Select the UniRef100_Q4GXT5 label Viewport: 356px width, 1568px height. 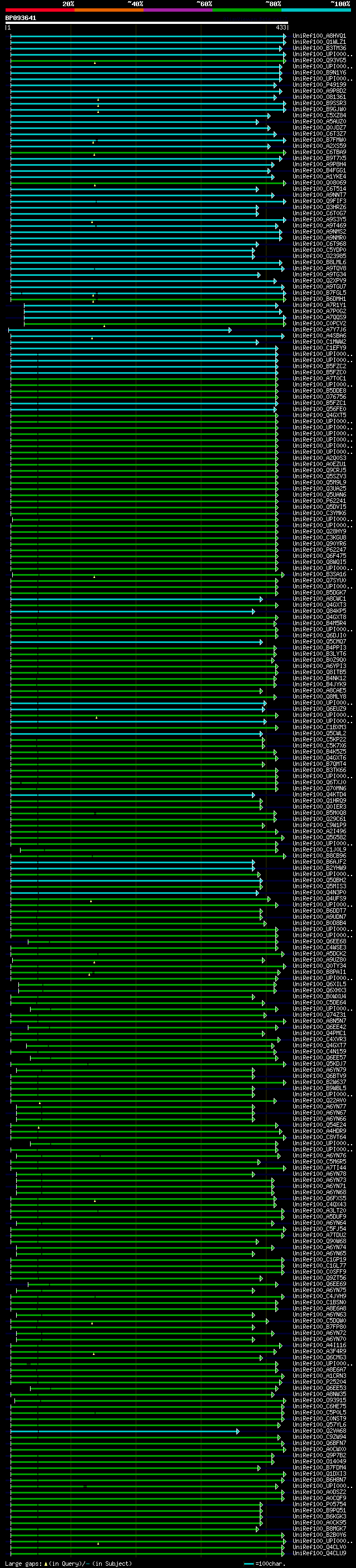pos(319,415)
